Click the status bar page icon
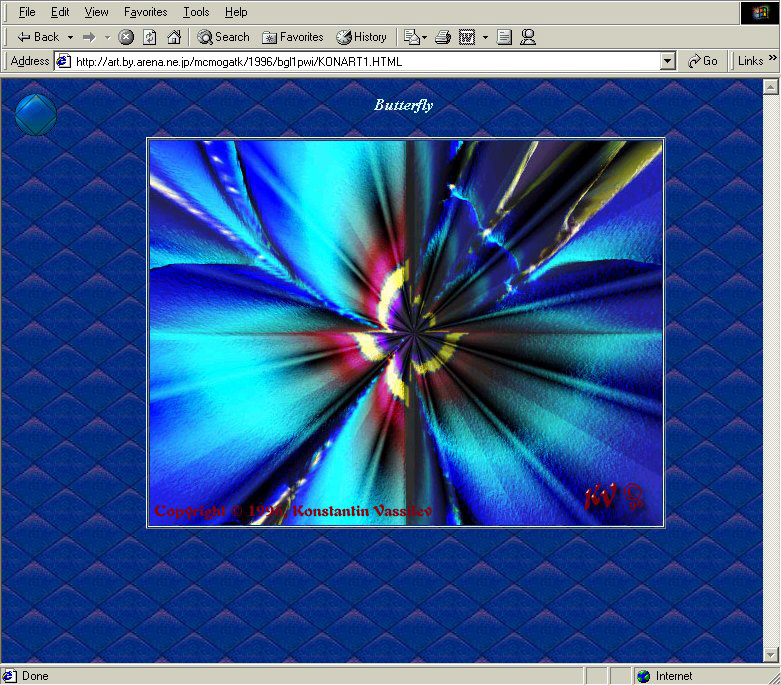This screenshot has height=685, width=781. pos(9,676)
